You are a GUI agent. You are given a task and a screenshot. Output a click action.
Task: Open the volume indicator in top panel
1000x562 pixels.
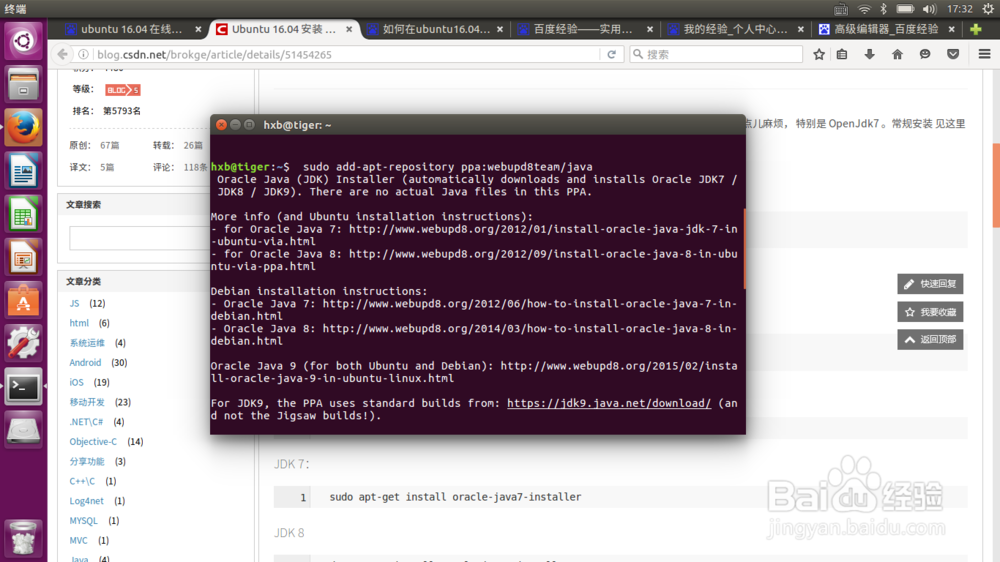[x=929, y=9]
